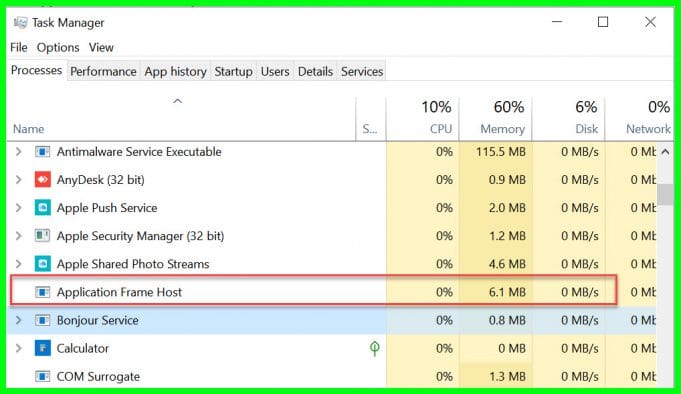Click the 0.8 MB memory value for Bonjour

507,320
